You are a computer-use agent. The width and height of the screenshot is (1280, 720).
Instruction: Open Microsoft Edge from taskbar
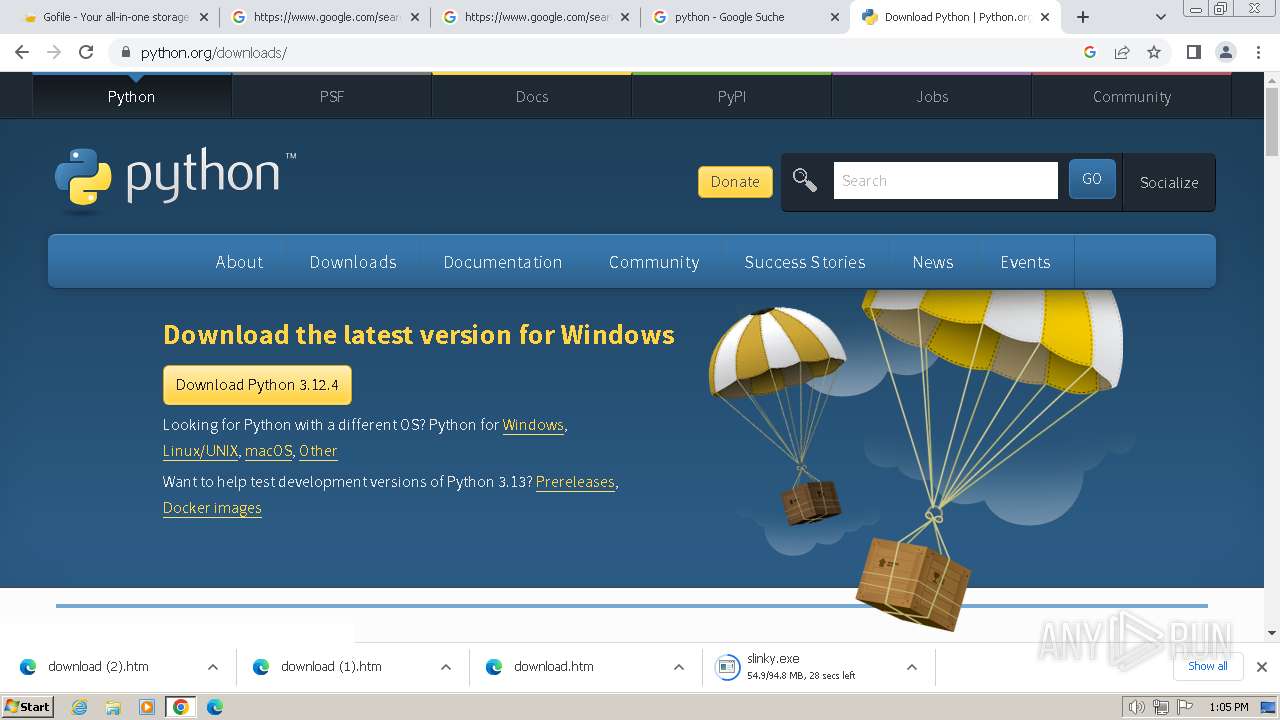215,707
